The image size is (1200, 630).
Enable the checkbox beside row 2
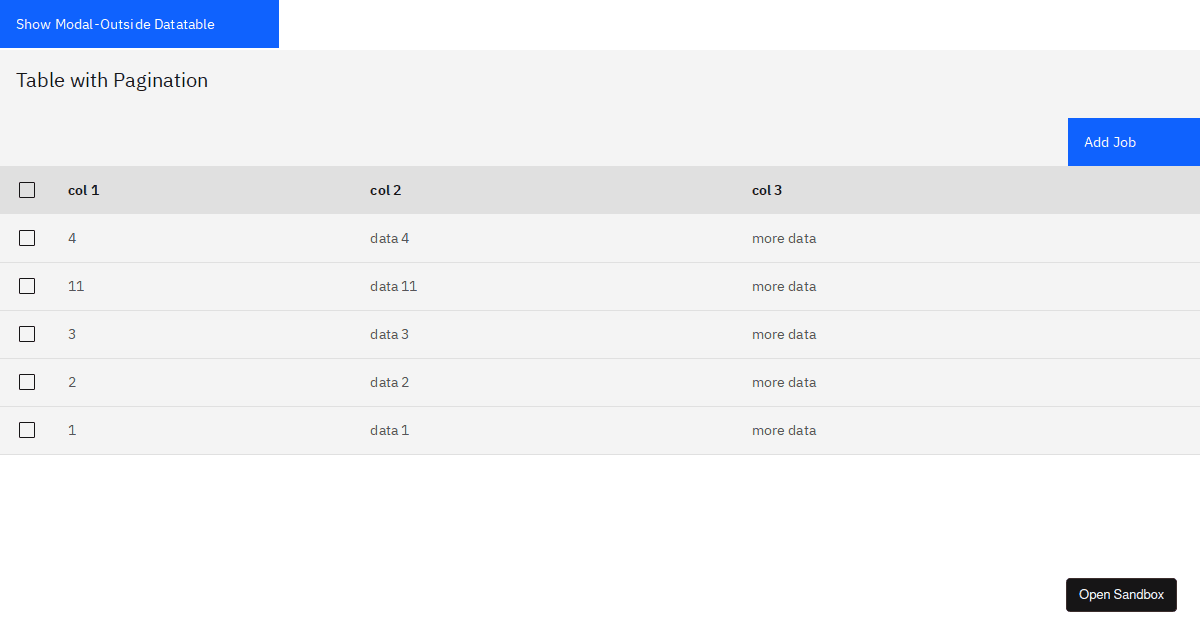(x=27, y=382)
